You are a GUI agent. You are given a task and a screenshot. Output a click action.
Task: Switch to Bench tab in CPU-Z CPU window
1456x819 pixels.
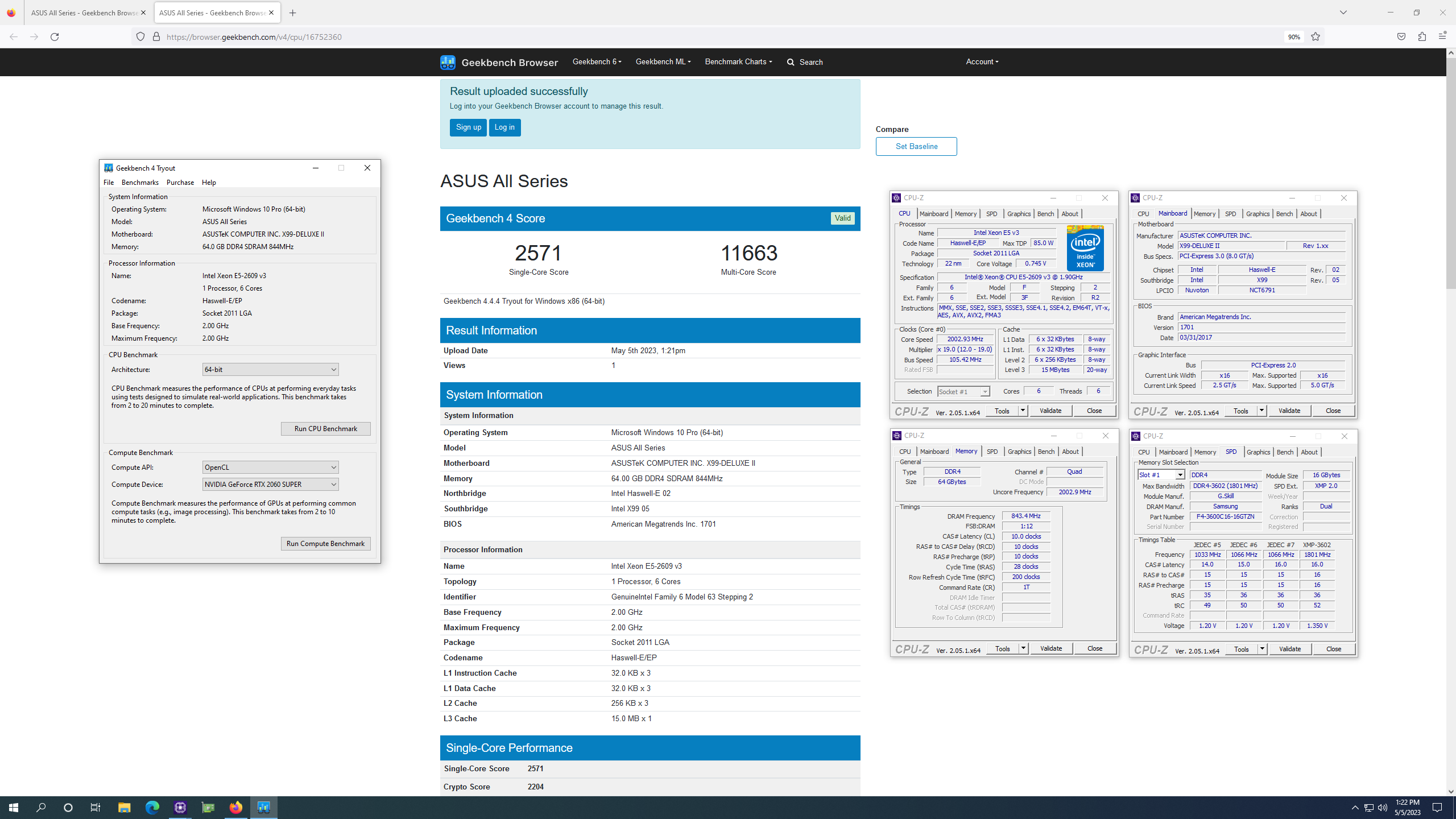pos(1045,214)
